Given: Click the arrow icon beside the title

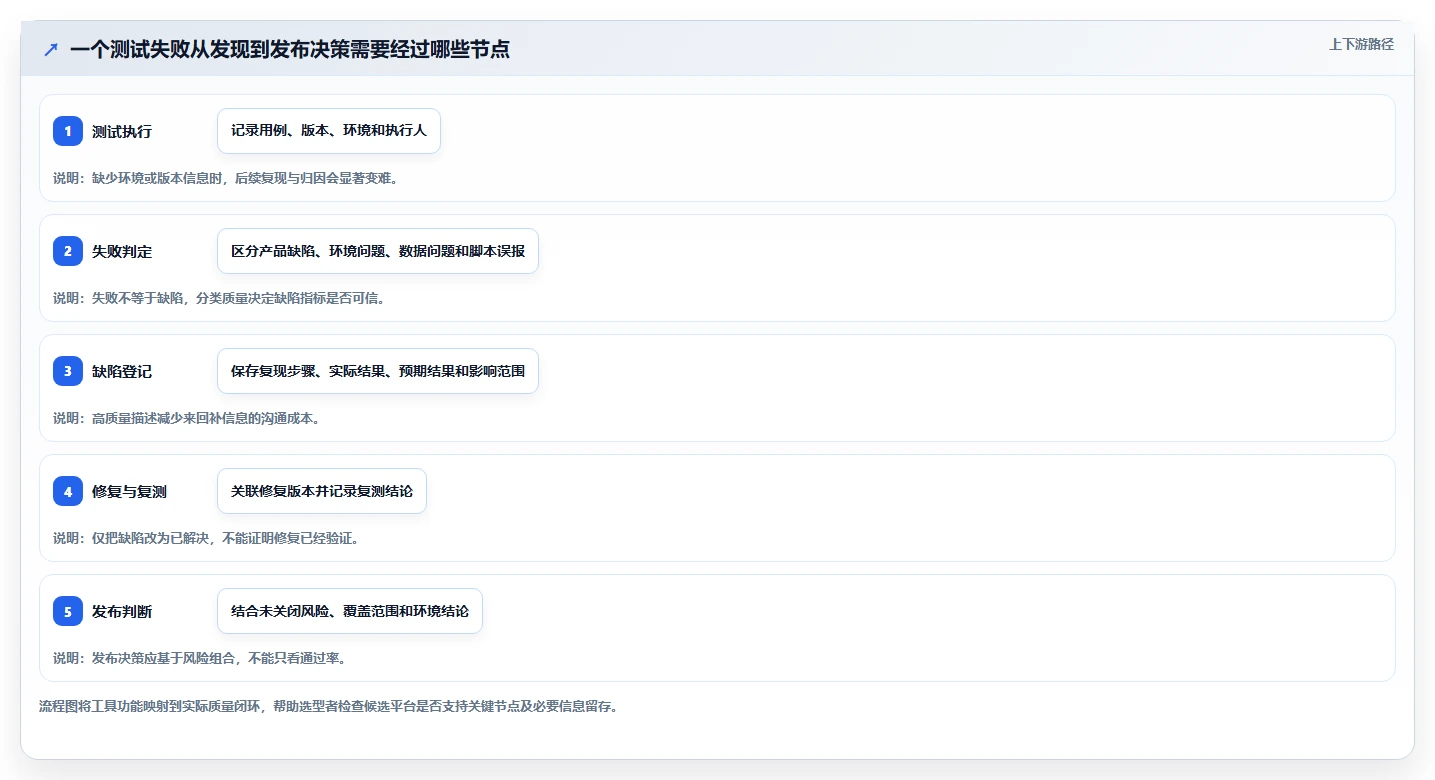Looking at the screenshot, I should pyautogui.click(x=51, y=49).
